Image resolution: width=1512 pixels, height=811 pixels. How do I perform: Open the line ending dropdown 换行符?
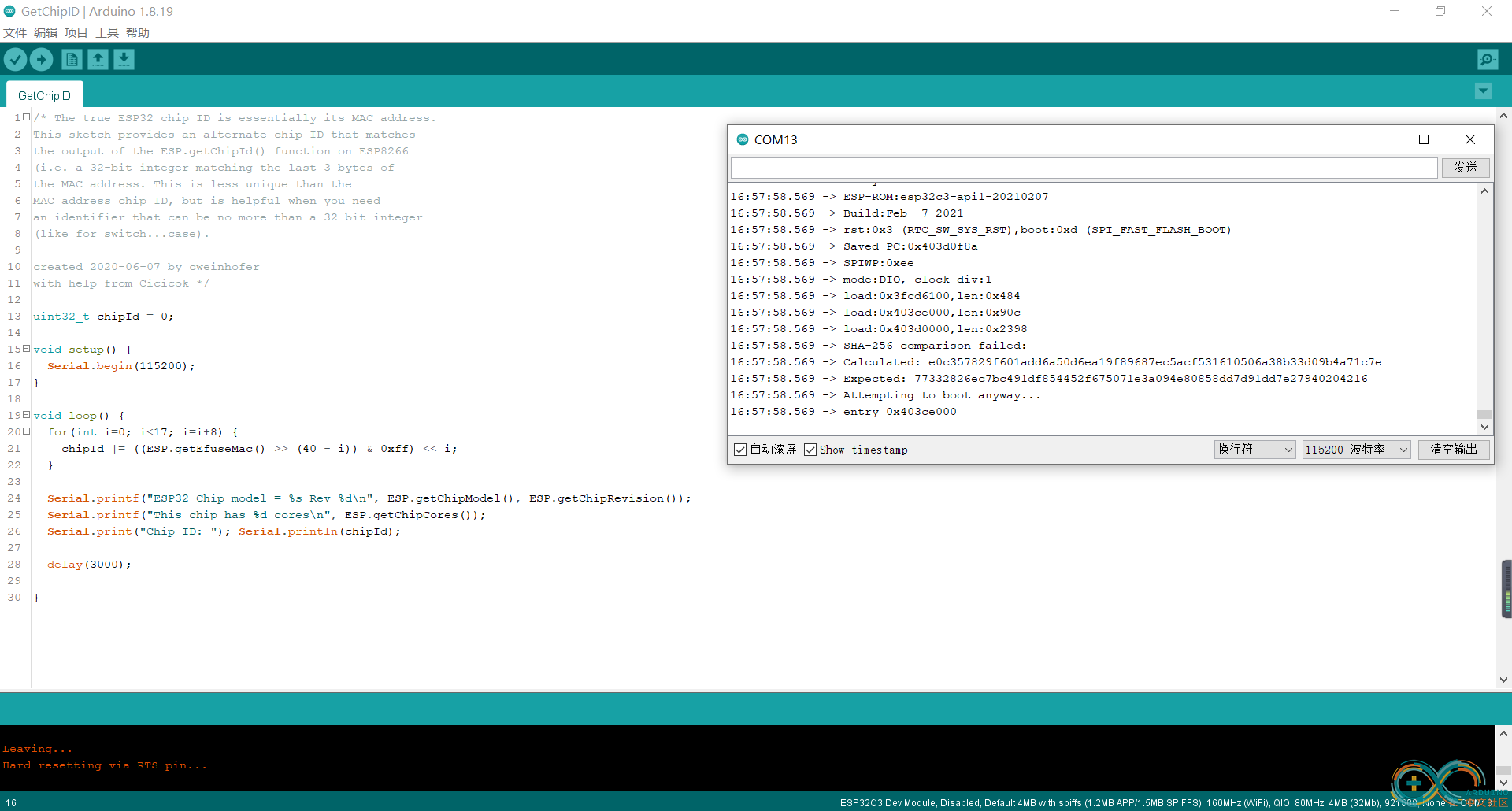pos(1254,450)
